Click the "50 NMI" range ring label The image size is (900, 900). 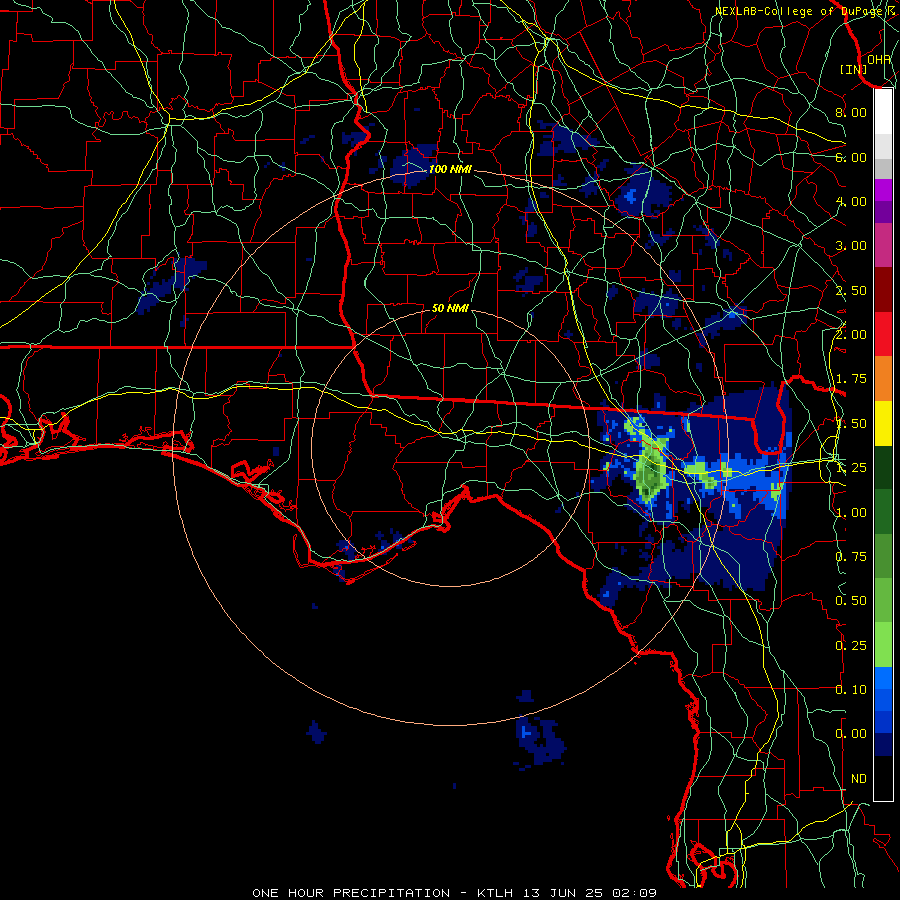click(450, 308)
